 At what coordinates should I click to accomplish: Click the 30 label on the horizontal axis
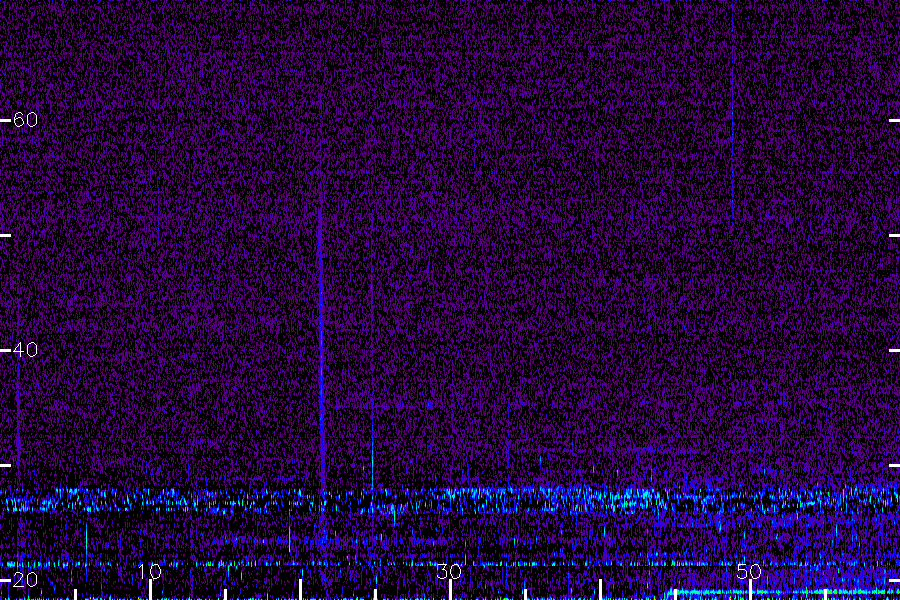click(449, 571)
